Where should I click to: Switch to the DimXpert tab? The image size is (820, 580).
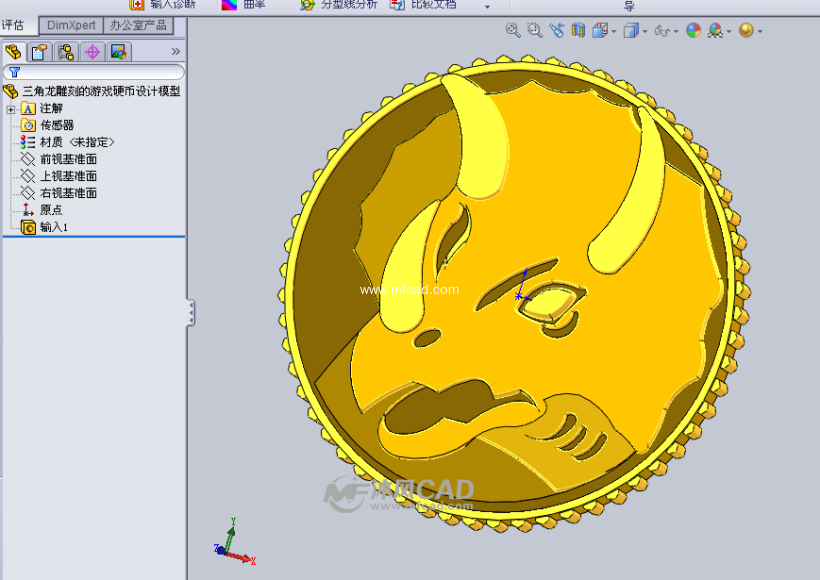pos(70,25)
